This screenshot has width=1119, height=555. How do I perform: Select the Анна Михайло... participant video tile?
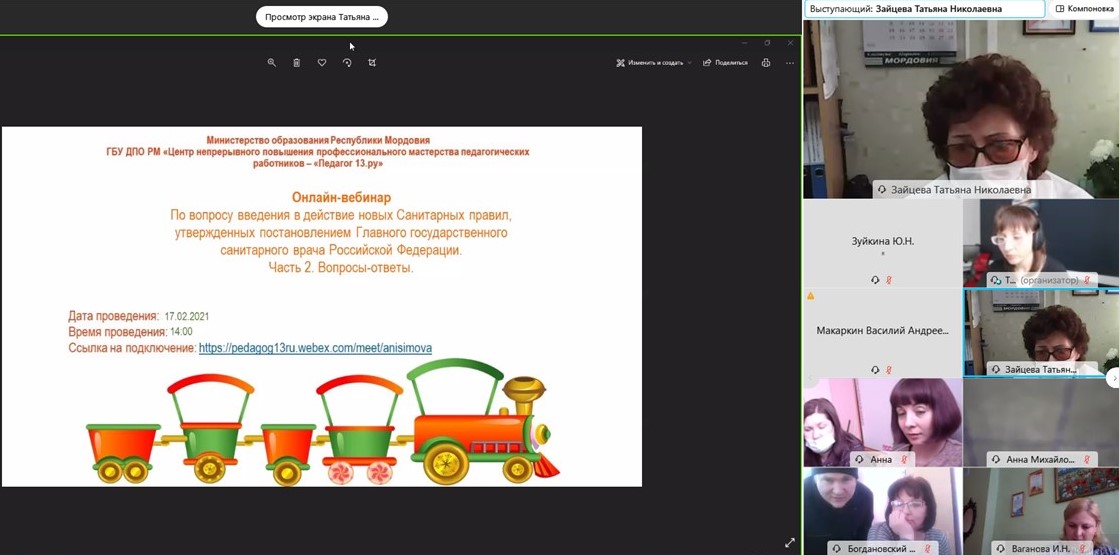1040,422
